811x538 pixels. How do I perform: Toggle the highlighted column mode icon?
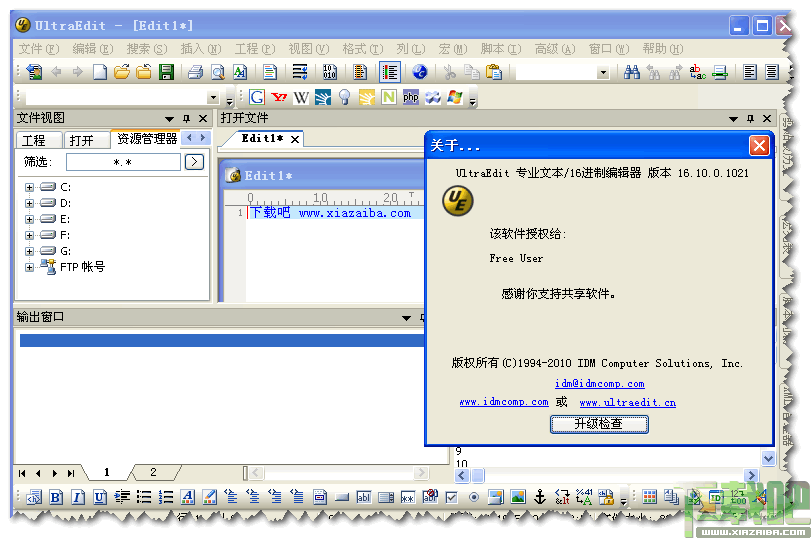[390, 72]
